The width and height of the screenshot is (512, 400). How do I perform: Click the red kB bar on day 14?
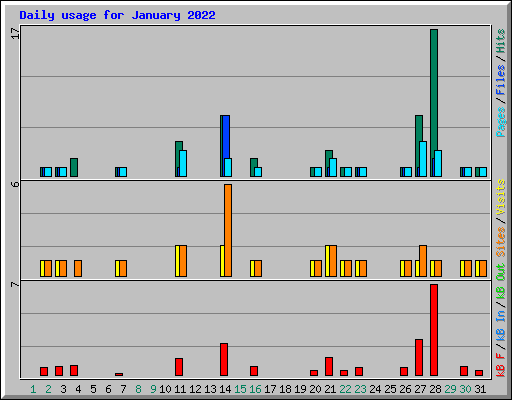[224, 360]
